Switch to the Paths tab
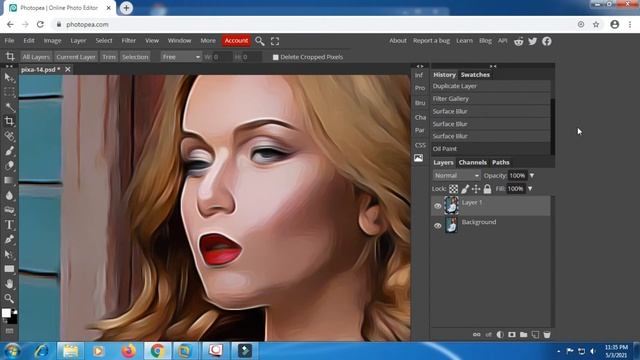Image resolution: width=640 pixels, height=360 pixels. (x=501, y=162)
